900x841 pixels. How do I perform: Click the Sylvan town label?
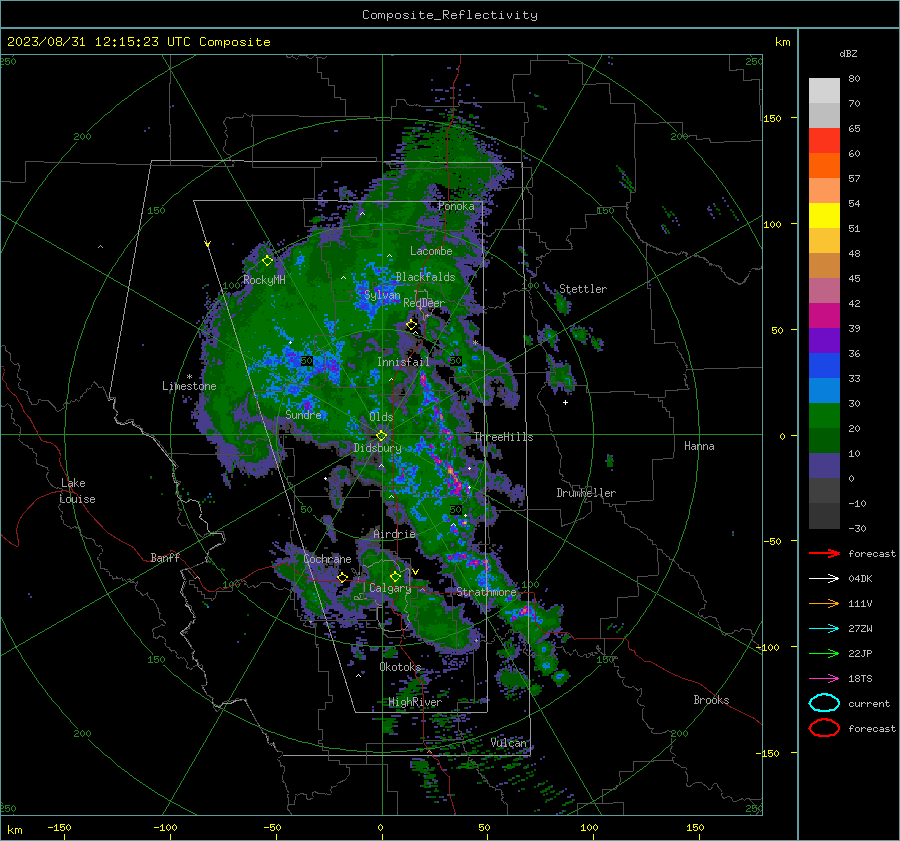pos(382,295)
